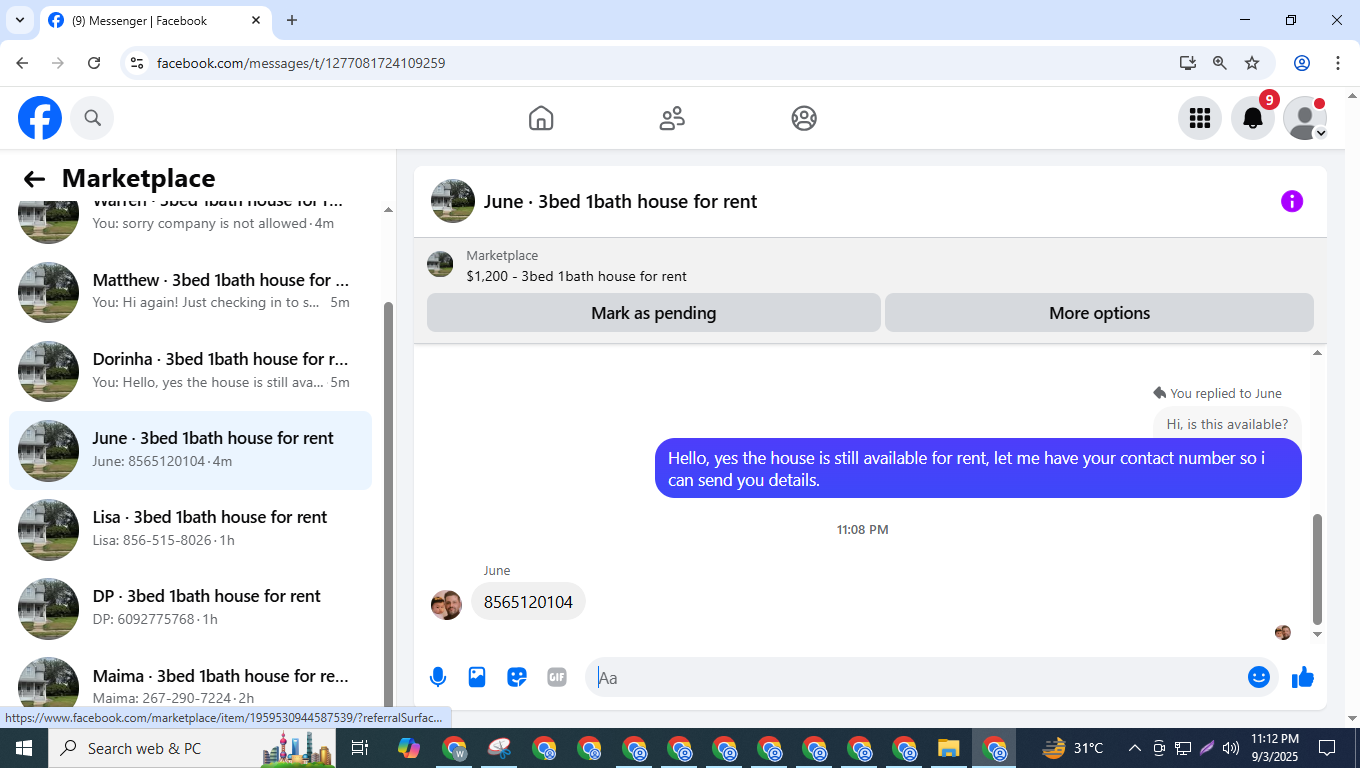Image resolution: width=1360 pixels, height=768 pixels.
Task: Click the zoom magnifier icon in address bar
Action: pyautogui.click(x=1219, y=63)
